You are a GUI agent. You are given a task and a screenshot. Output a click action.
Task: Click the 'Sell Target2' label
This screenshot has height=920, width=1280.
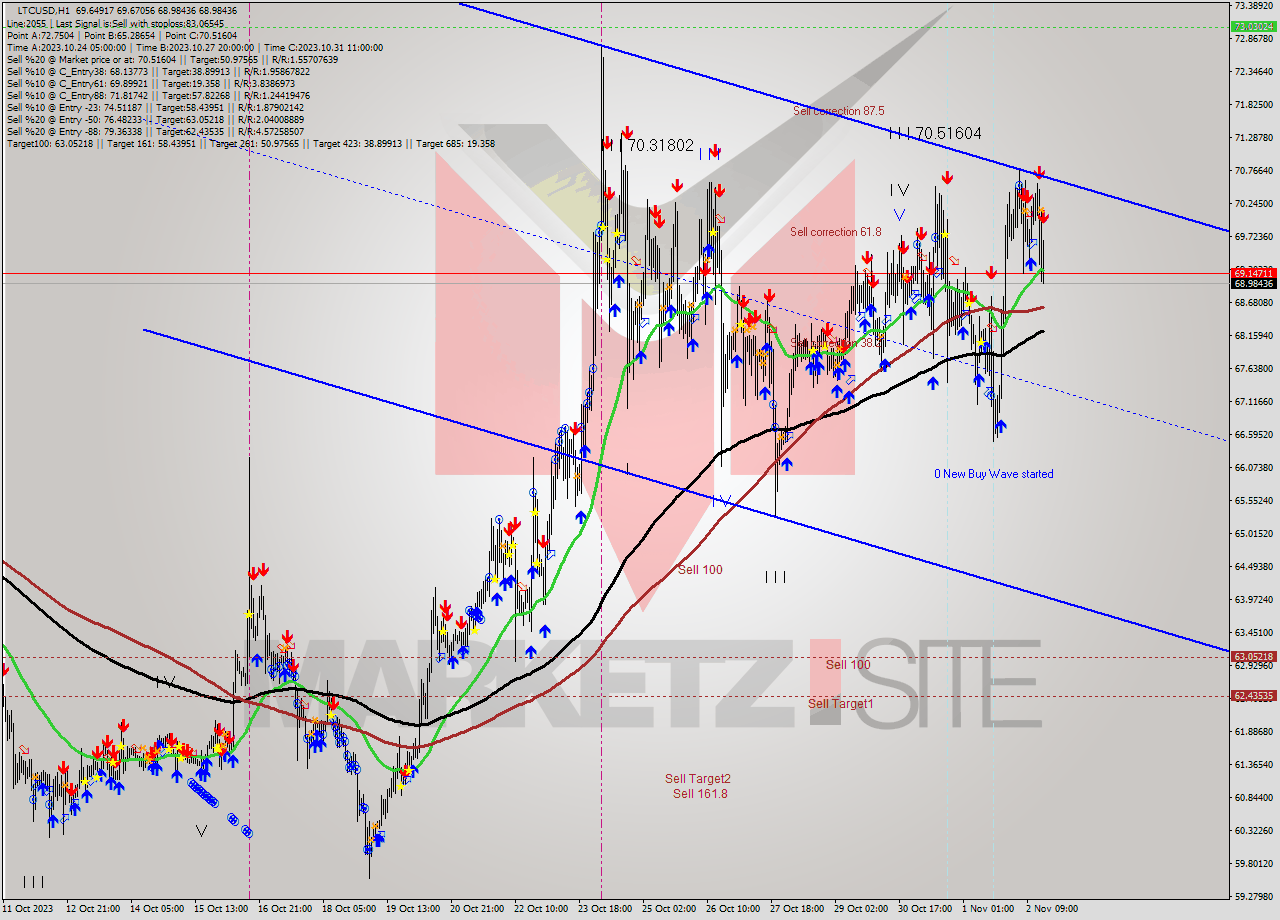point(698,779)
